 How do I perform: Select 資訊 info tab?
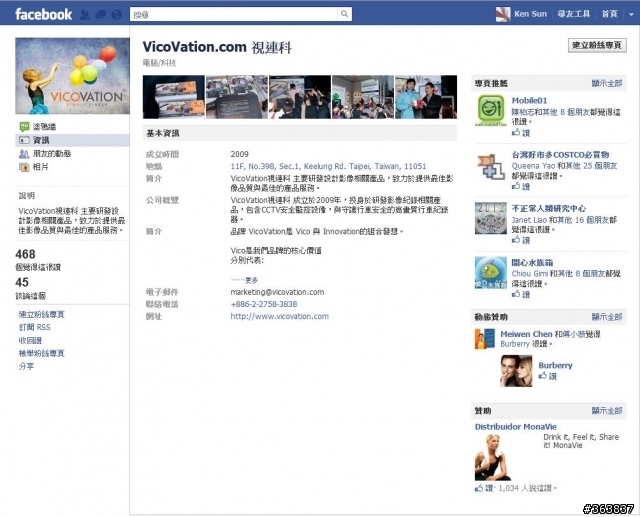[72, 140]
